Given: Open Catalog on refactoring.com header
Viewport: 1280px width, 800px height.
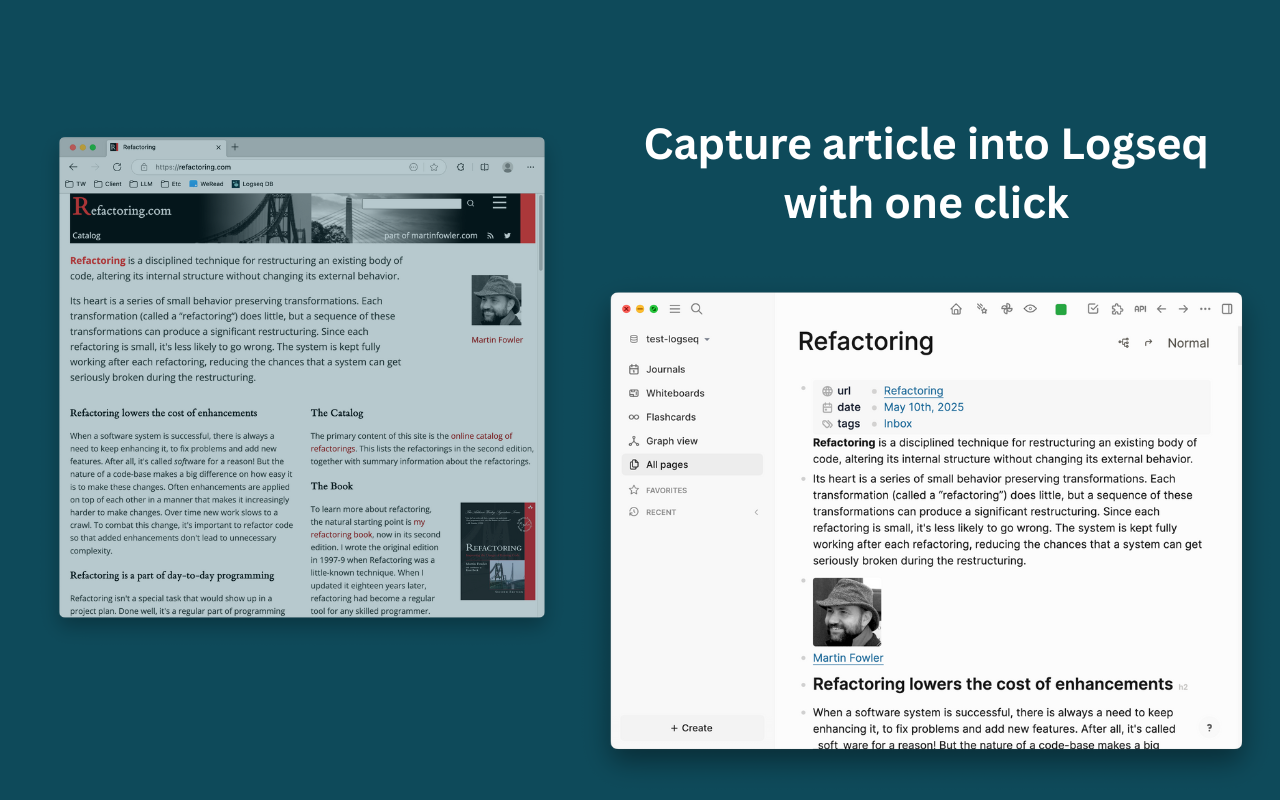Looking at the screenshot, I should pos(86,236).
